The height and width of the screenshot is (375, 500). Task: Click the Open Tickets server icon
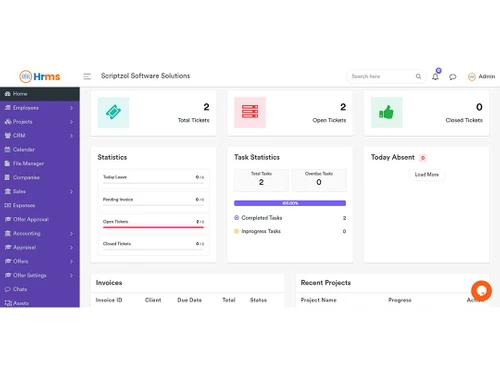pos(250,112)
